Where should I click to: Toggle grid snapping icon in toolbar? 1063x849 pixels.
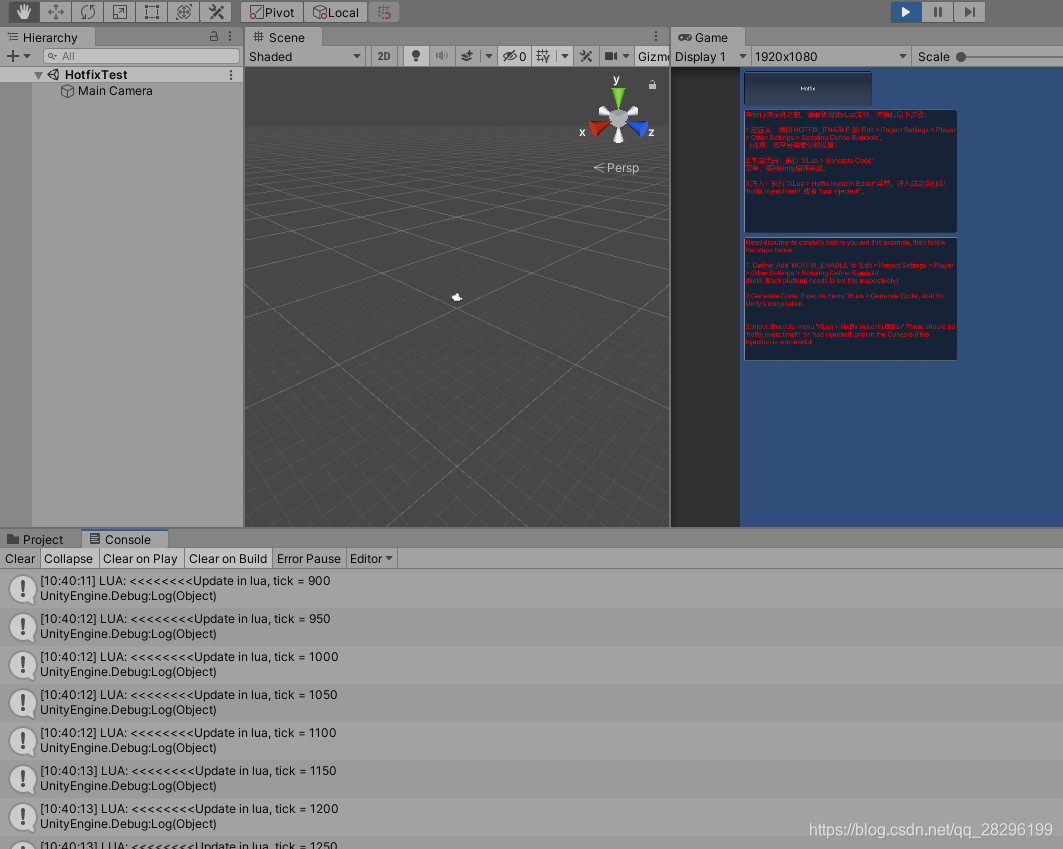[384, 12]
